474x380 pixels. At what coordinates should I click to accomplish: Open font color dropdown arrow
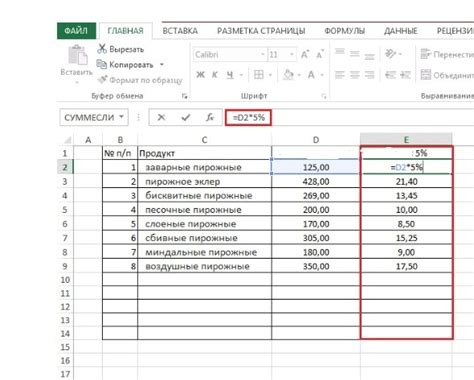(x=322, y=75)
